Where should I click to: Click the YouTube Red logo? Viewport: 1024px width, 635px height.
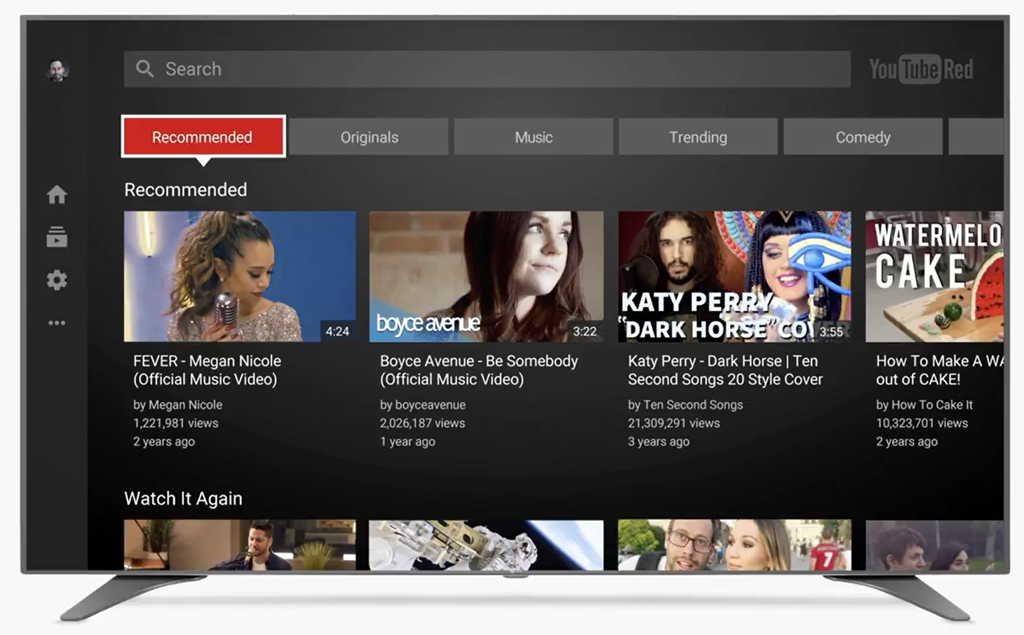coord(920,69)
